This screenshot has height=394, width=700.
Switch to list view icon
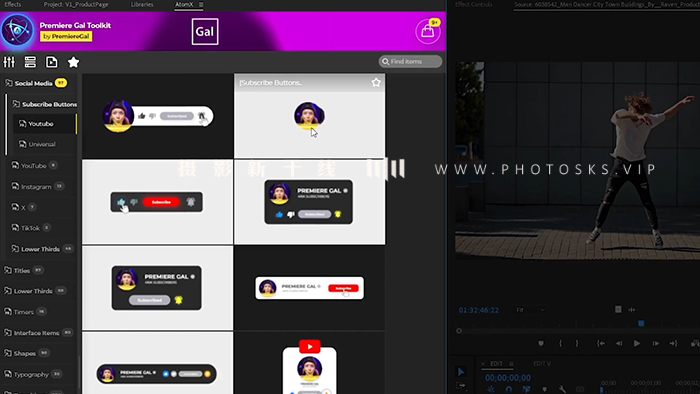30,62
